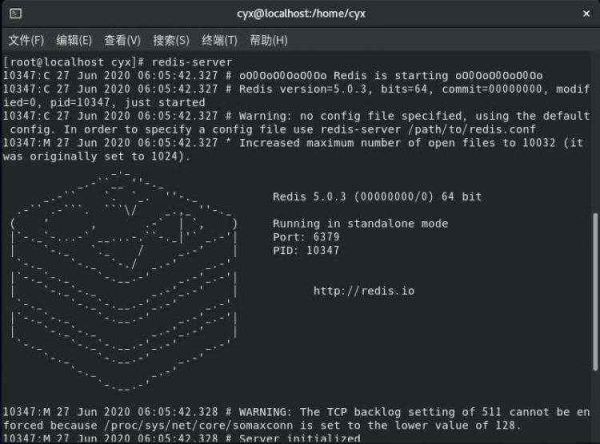600x444 pixels.
Task: Open the 查看(V) menu
Action: (x=122, y=40)
